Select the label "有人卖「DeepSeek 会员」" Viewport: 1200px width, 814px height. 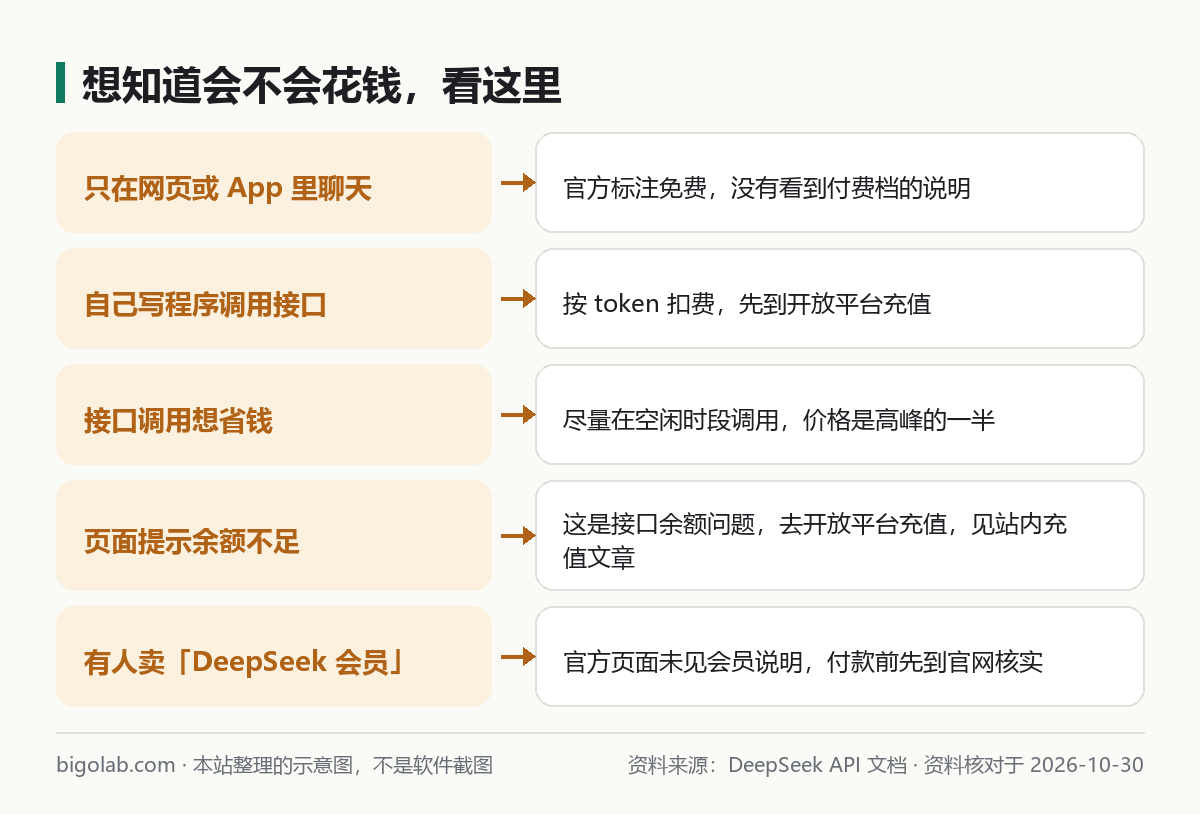point(243,662)
